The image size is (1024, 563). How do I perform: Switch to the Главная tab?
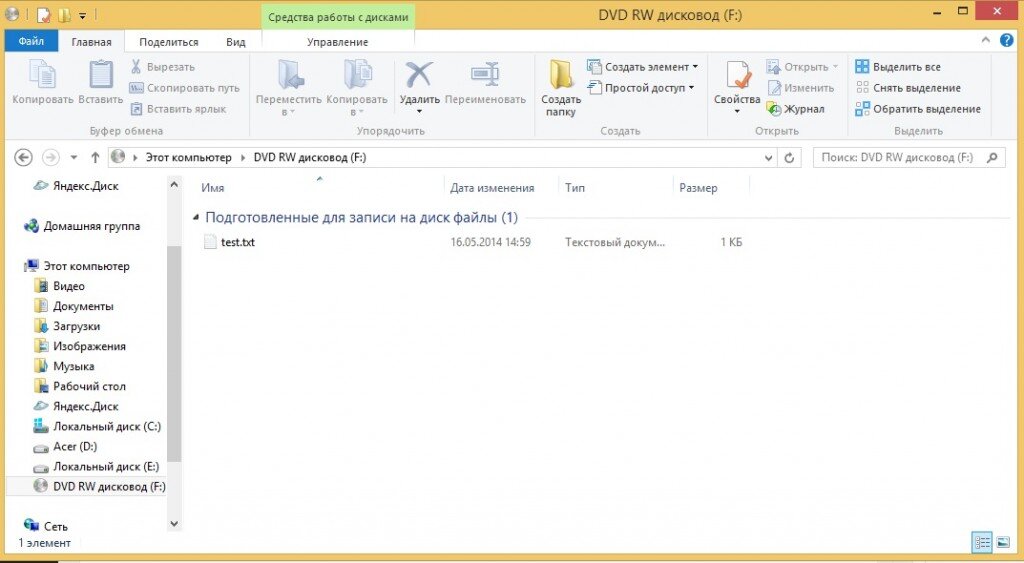click(91, 42)
